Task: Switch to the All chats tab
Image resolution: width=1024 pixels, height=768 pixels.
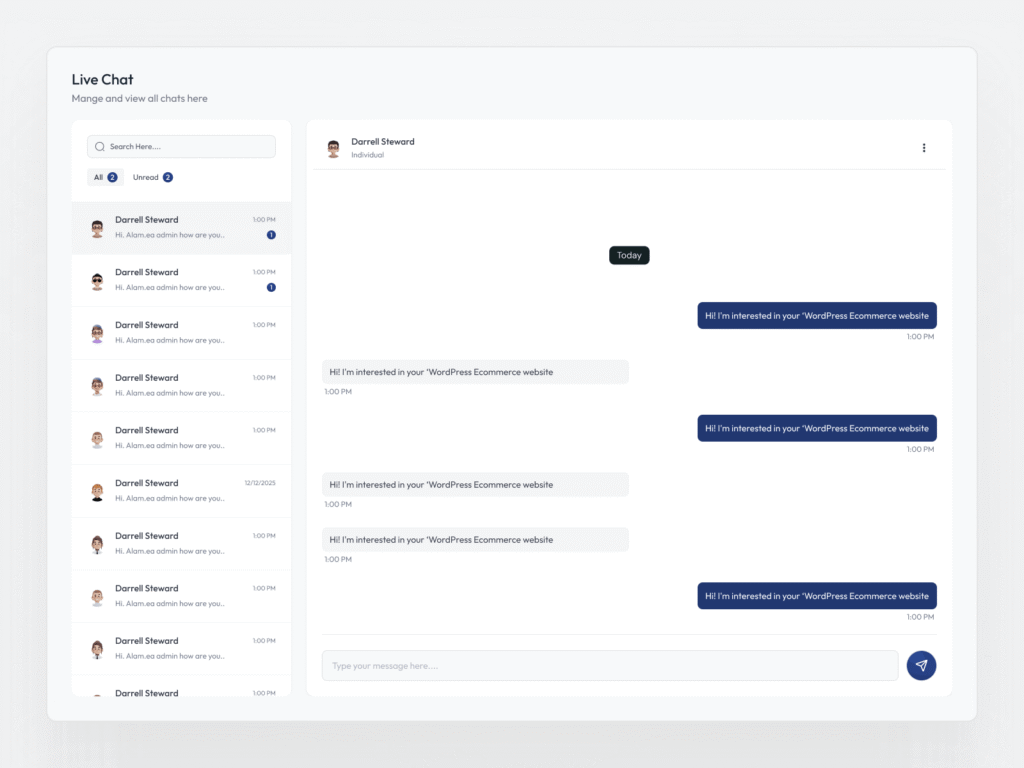Action: [x=105, y=177]
